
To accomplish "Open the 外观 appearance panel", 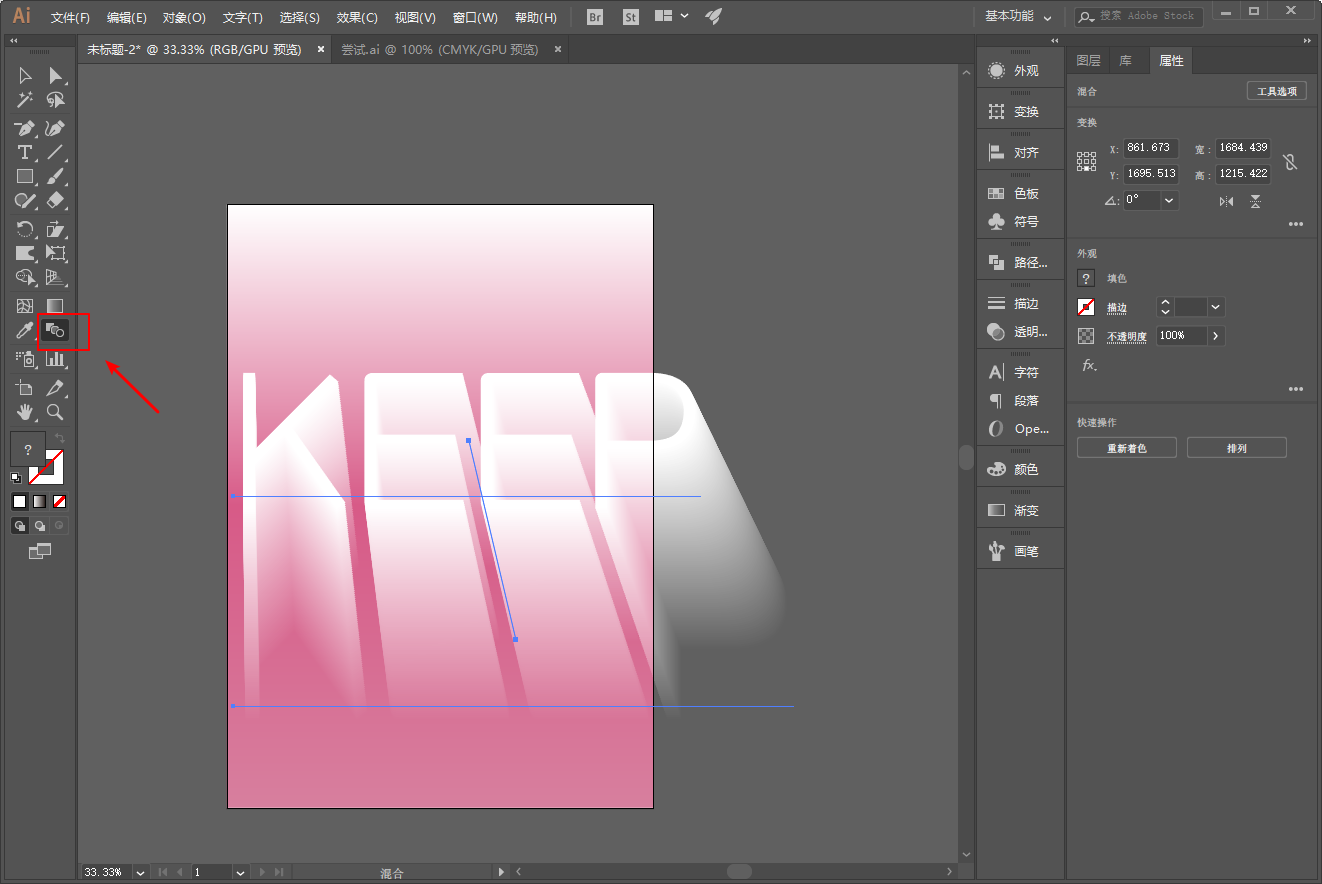I will pos(1014,71).
